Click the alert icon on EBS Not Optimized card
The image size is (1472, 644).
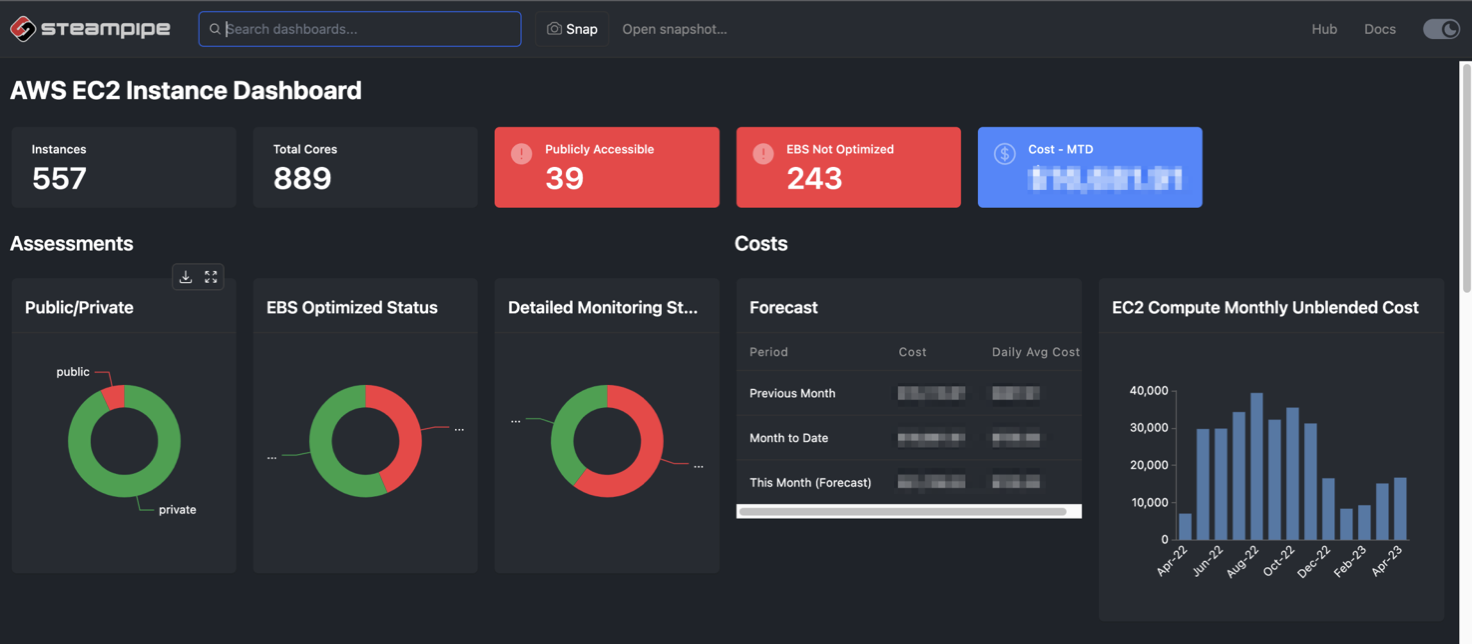tap(763, 154)
